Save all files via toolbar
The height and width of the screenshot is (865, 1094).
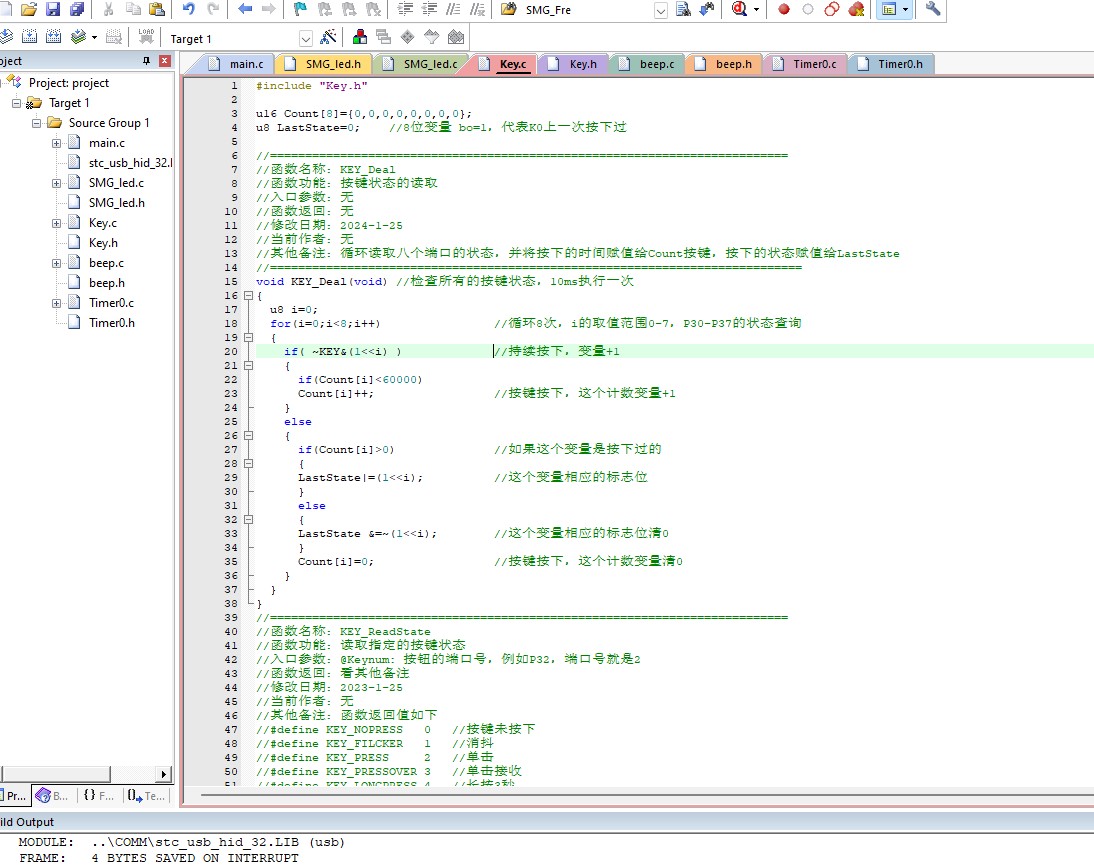pos(77,9)
